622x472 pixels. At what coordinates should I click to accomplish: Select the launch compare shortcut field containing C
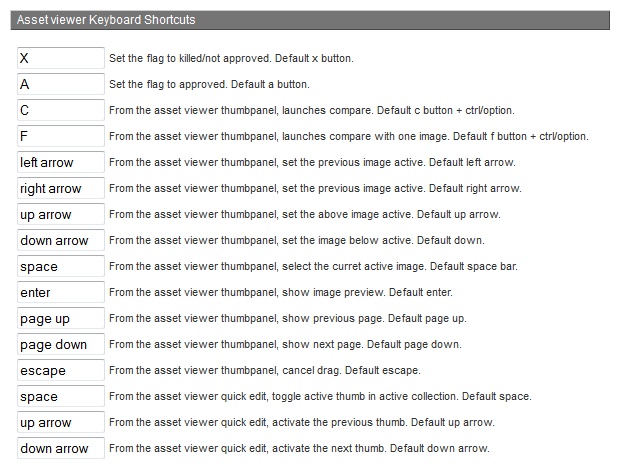tap(60, 111)
